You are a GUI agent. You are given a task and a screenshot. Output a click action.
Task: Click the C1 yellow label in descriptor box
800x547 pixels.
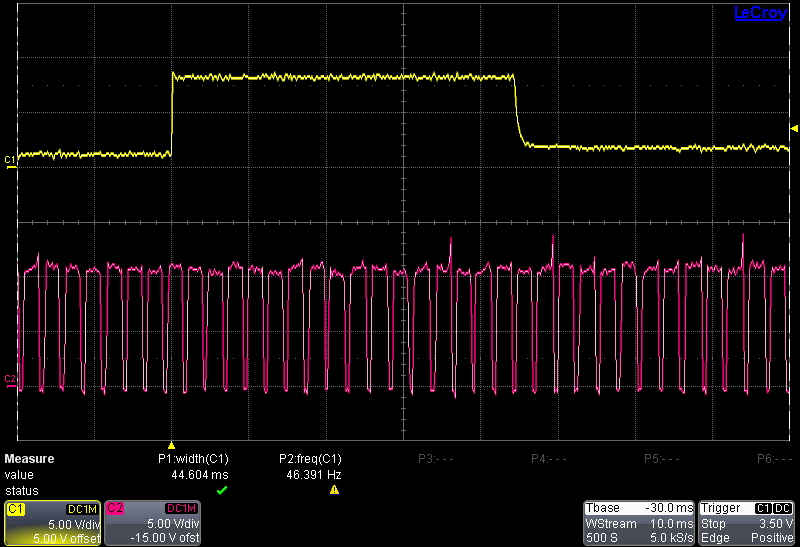[16, 509]
